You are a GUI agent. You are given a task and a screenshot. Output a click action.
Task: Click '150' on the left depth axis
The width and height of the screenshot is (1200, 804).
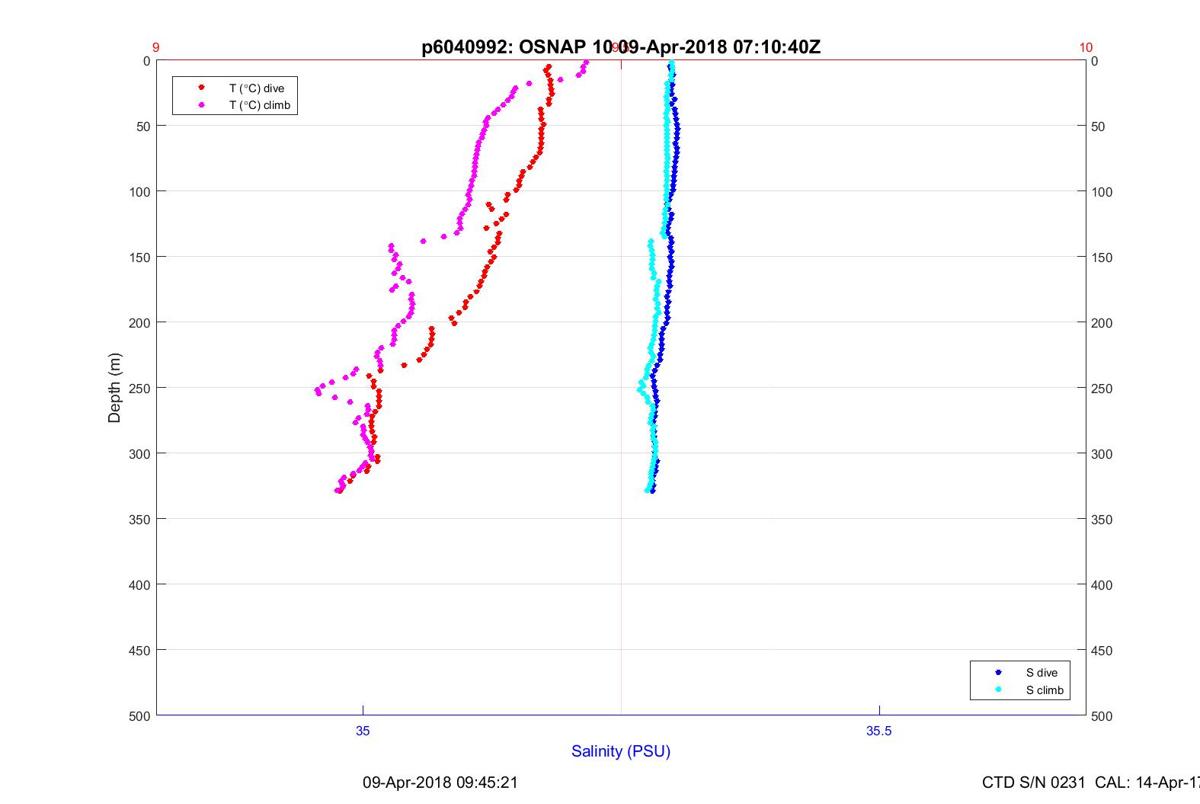pyautogui.click(x=139, y=257)
